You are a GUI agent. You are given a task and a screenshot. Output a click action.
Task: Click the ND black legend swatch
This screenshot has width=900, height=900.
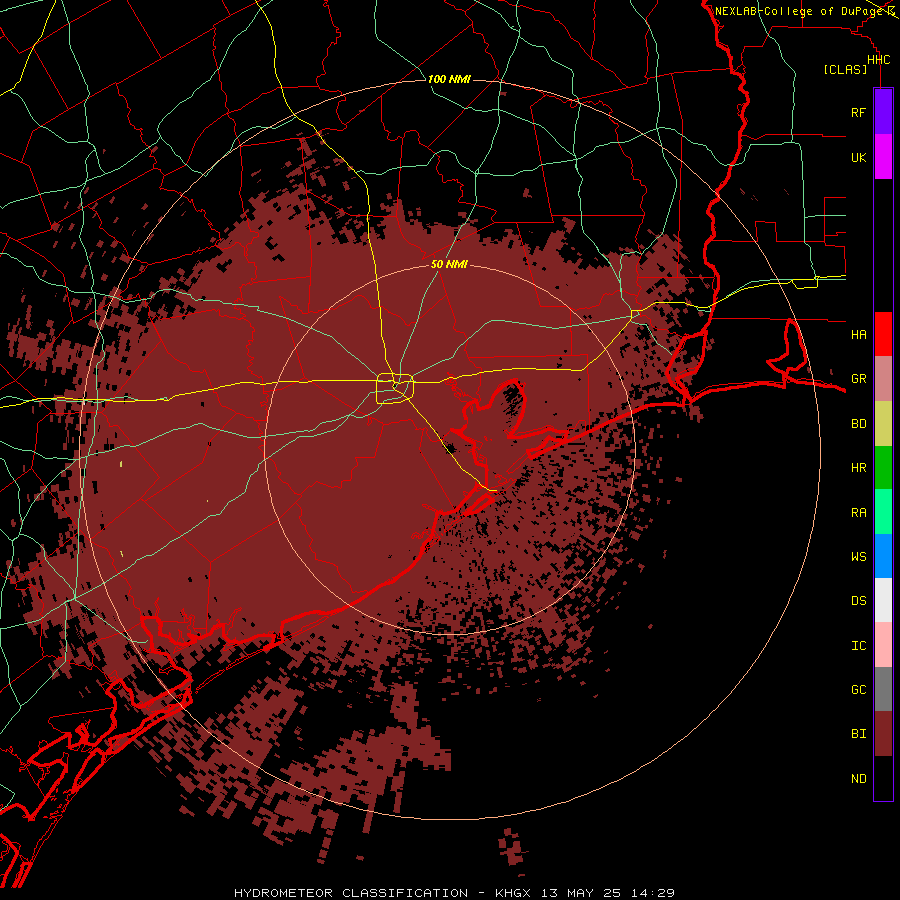pyautogui.click(x=883, y=778)
